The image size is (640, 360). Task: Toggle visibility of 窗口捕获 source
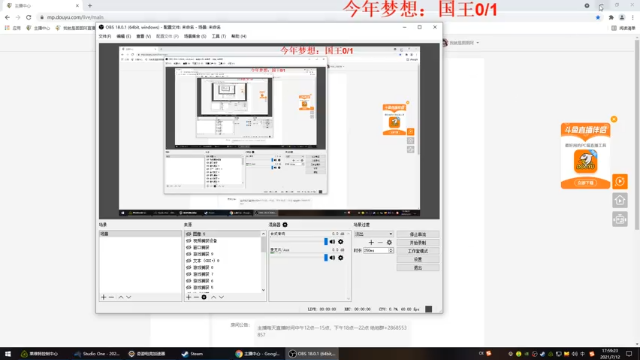pos(189,247)
